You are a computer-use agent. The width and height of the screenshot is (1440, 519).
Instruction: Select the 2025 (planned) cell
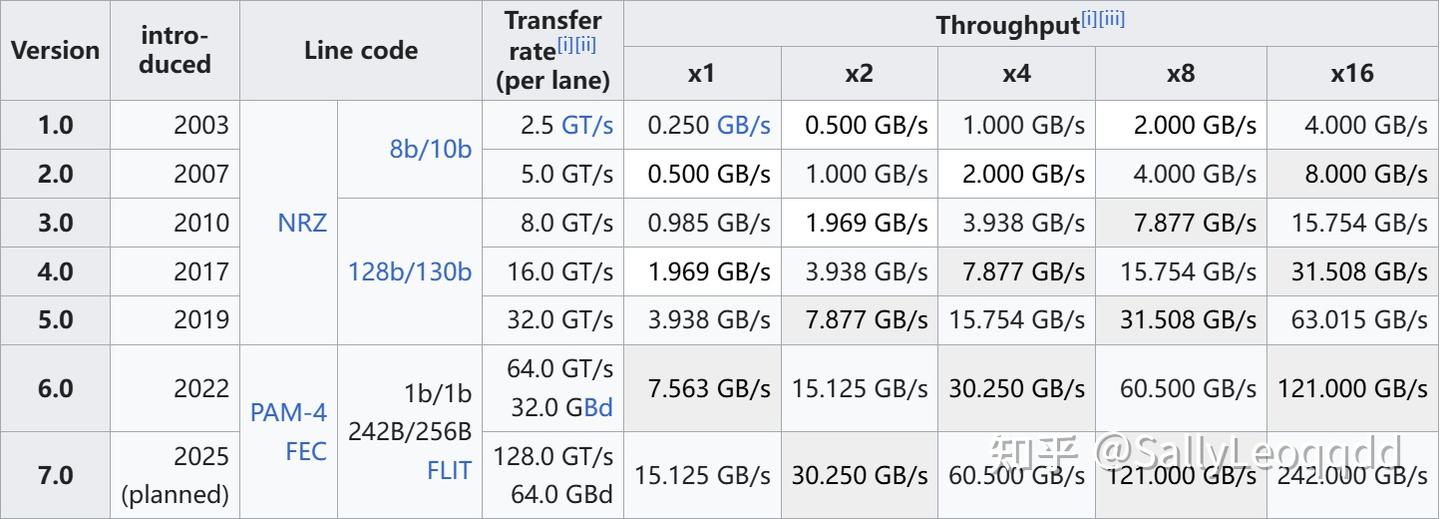pyautogui.click(x=175, y=475)
